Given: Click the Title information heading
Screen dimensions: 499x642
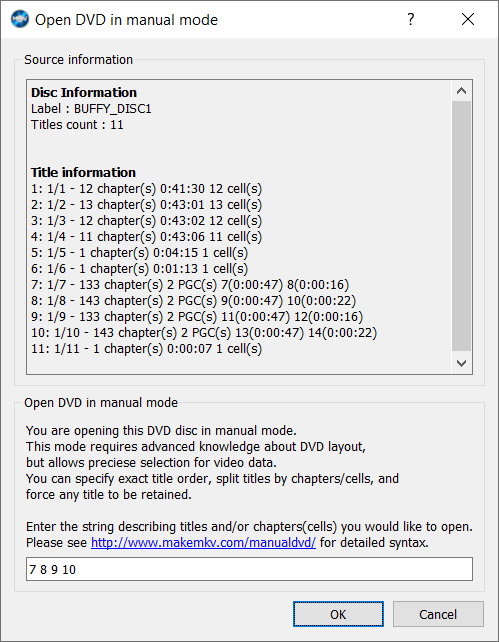Looking at the screenshot, I should [83, 172].
